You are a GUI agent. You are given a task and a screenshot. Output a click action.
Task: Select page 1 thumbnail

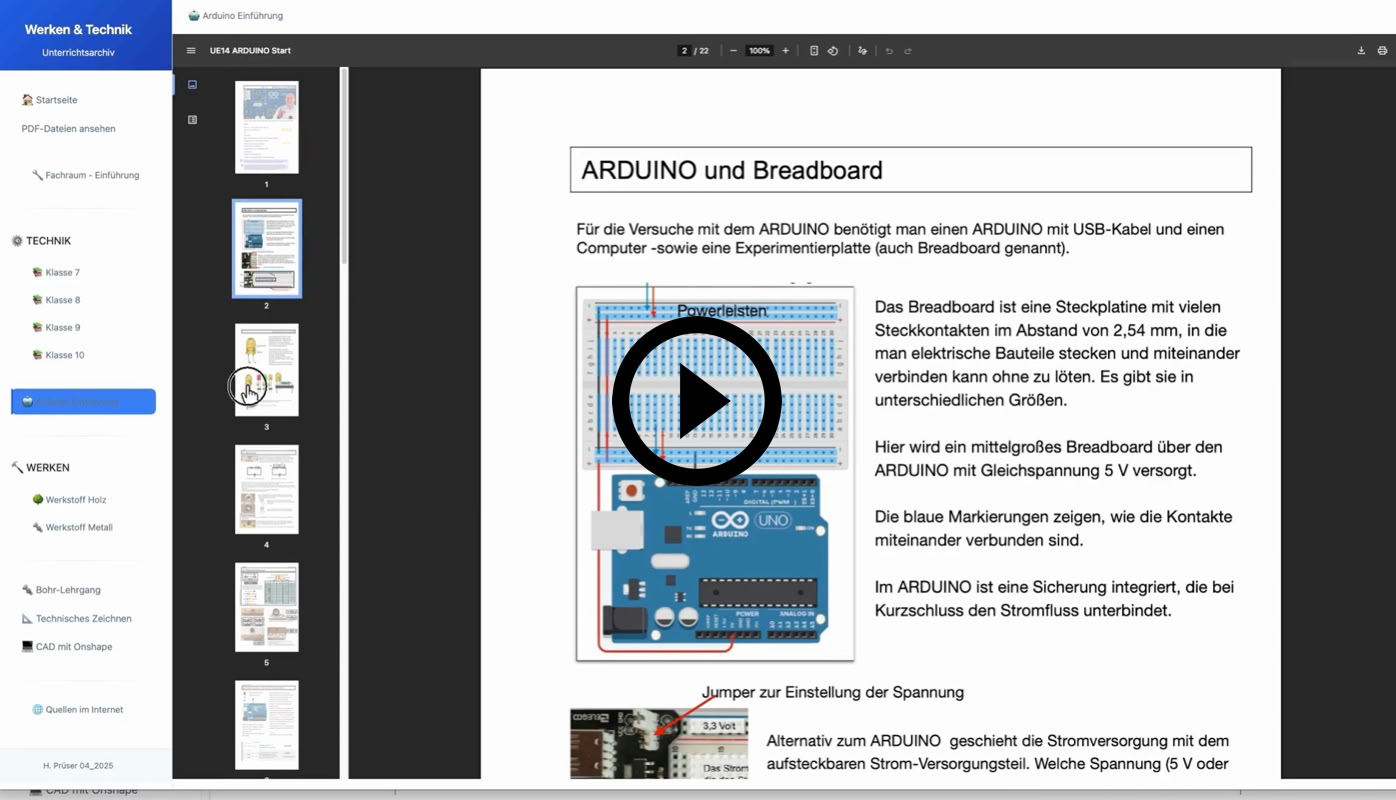pos(266,127)
